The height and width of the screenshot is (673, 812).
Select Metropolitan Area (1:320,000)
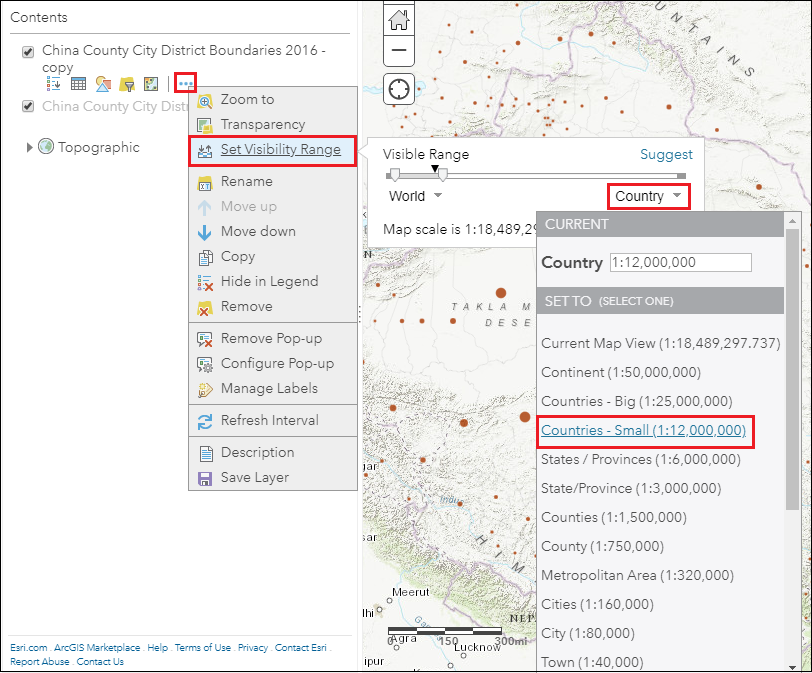637,575
